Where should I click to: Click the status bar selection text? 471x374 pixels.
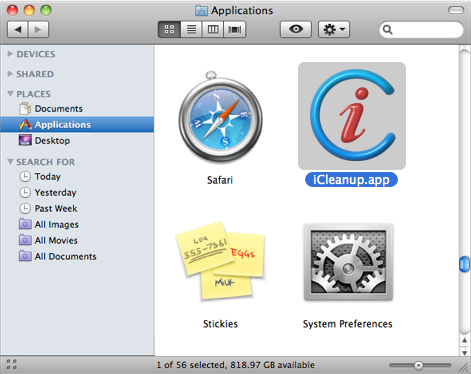236,365
